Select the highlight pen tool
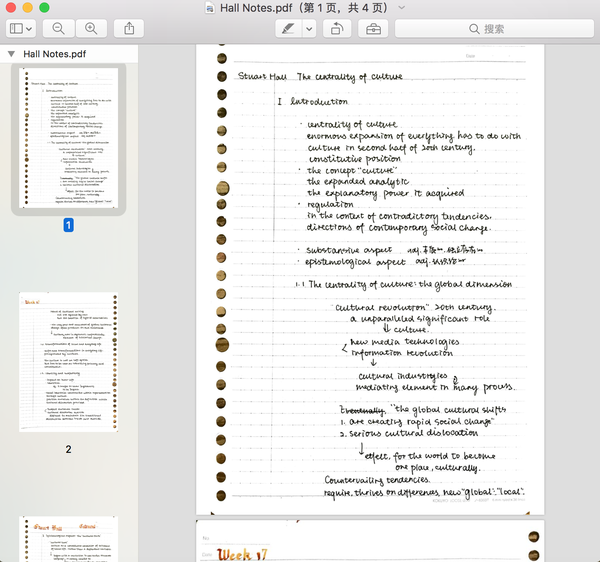This screenshot has height=562, width=600. [289, 28]
